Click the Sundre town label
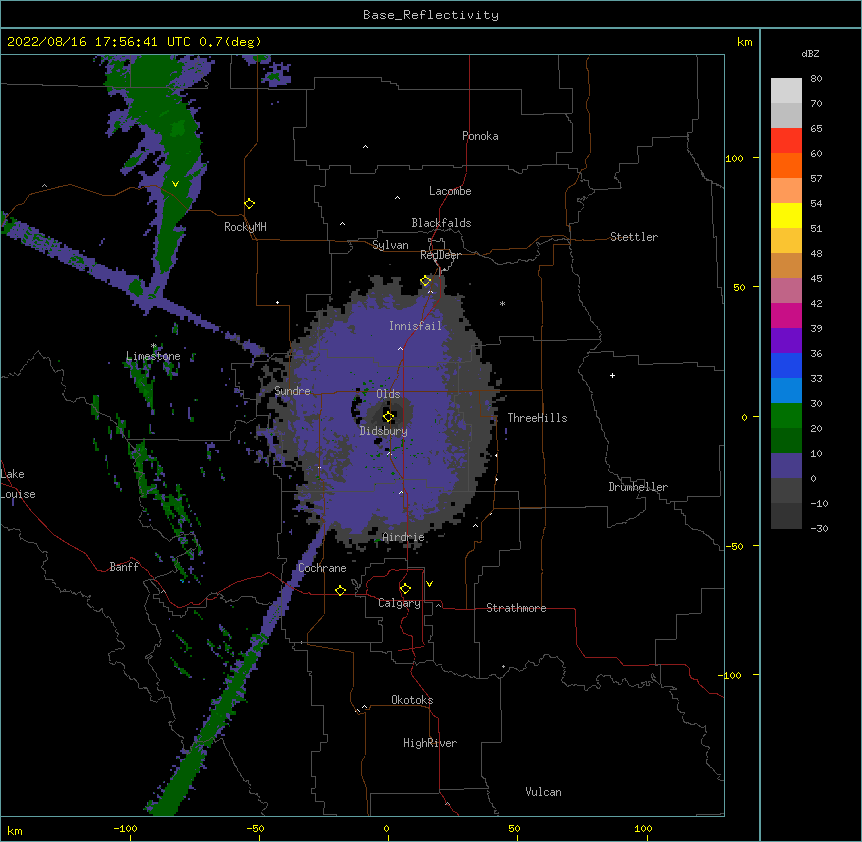This screenshot has width=862, height=842. point(292,391)
